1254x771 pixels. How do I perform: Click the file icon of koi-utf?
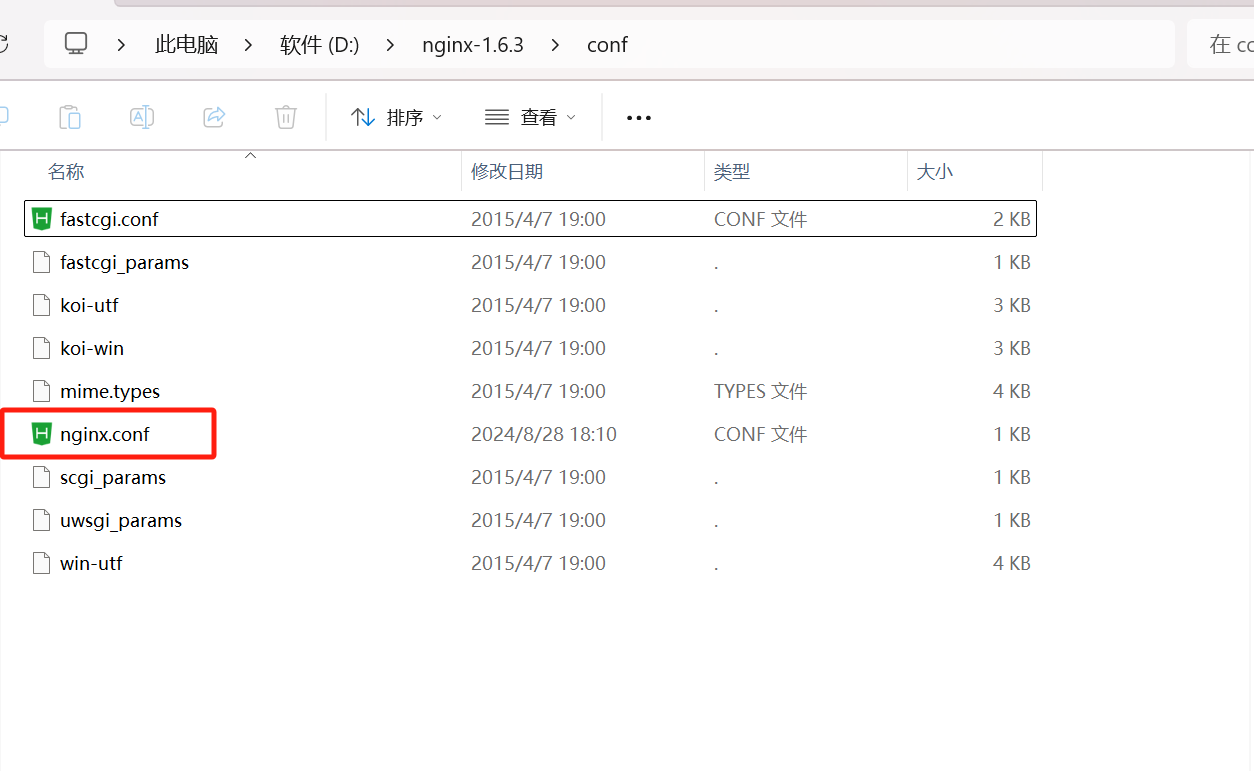pyautogui.click(x=41, y=305)
